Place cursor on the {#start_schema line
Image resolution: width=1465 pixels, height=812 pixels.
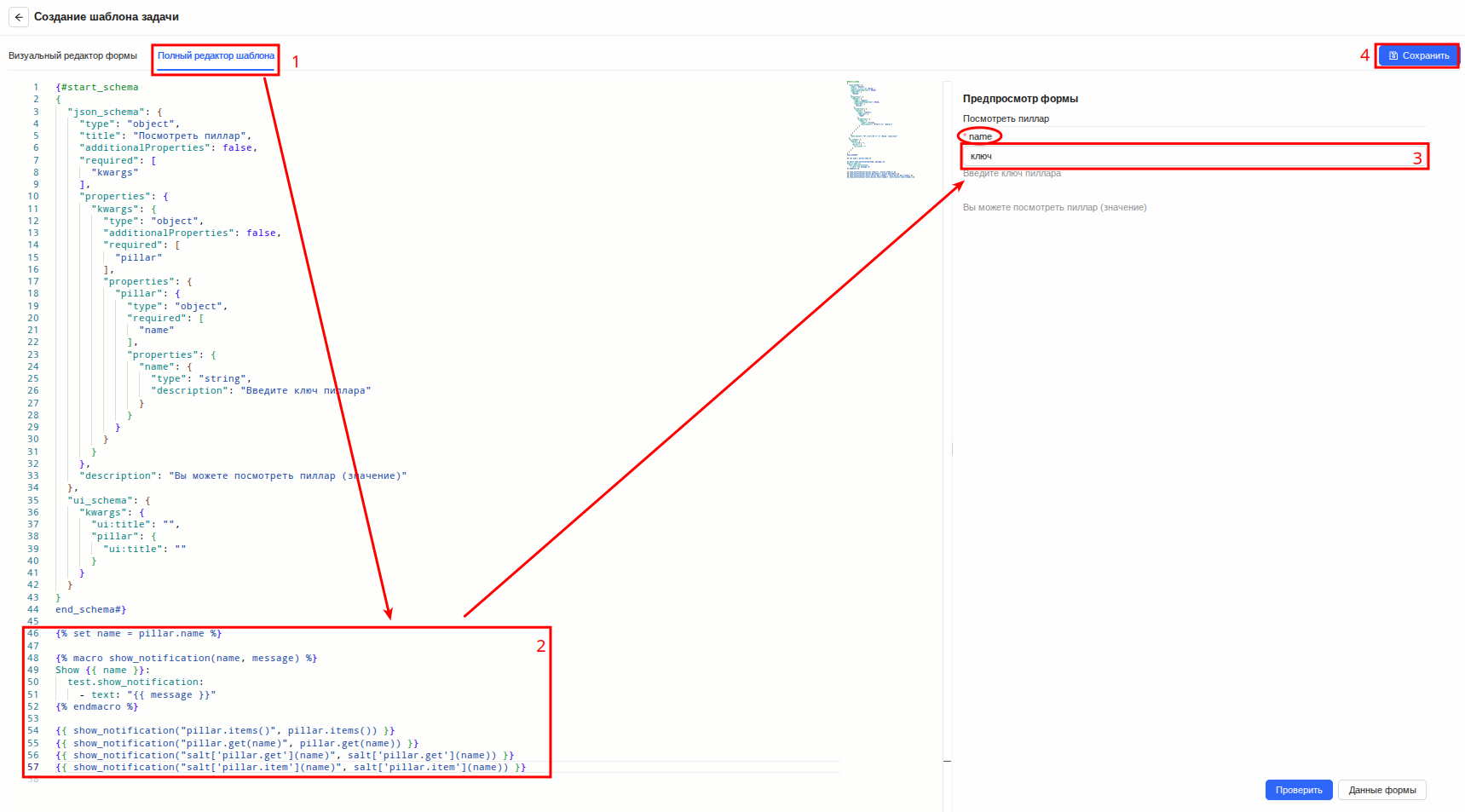(x=97, y=87)
